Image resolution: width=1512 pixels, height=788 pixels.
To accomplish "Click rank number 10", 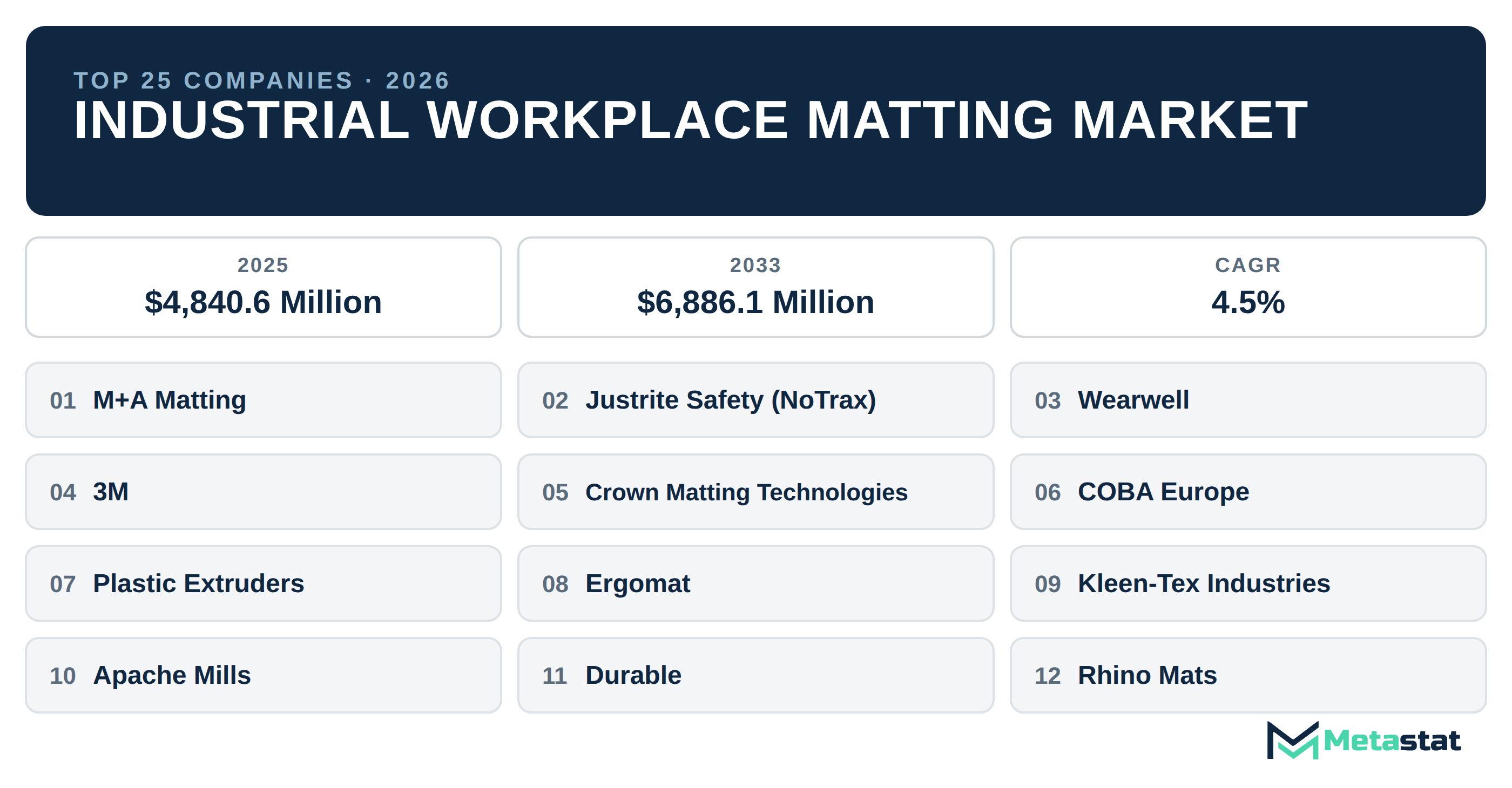I will (63, 676).
